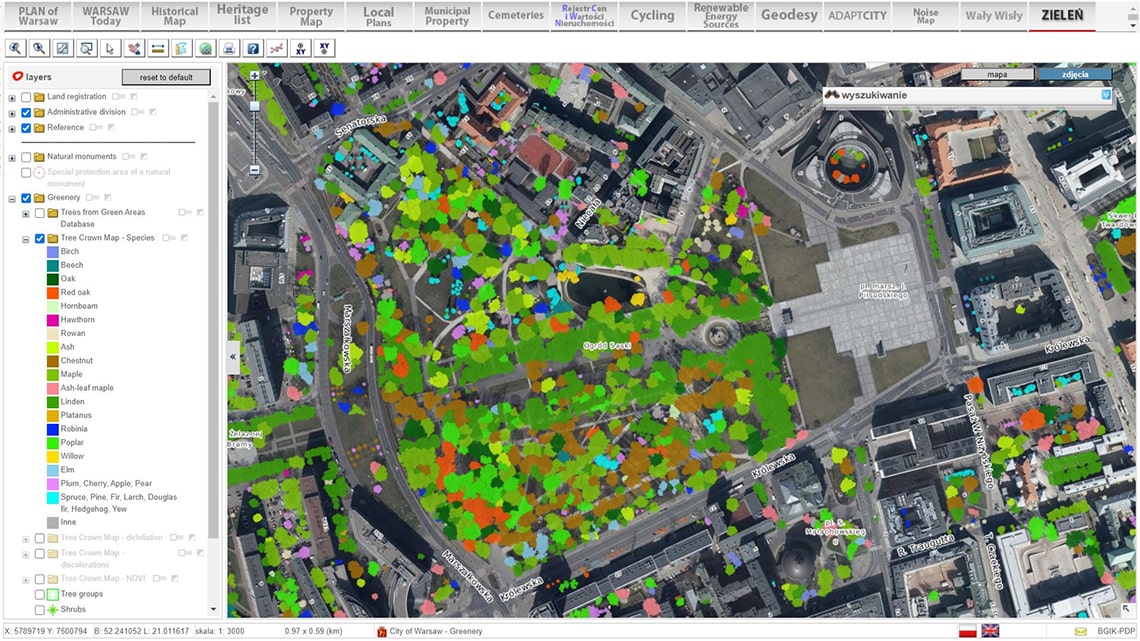Click the layers panel scroll down arrow
The height and width of the screenshot is (641, 1140).
click(213, 609)
